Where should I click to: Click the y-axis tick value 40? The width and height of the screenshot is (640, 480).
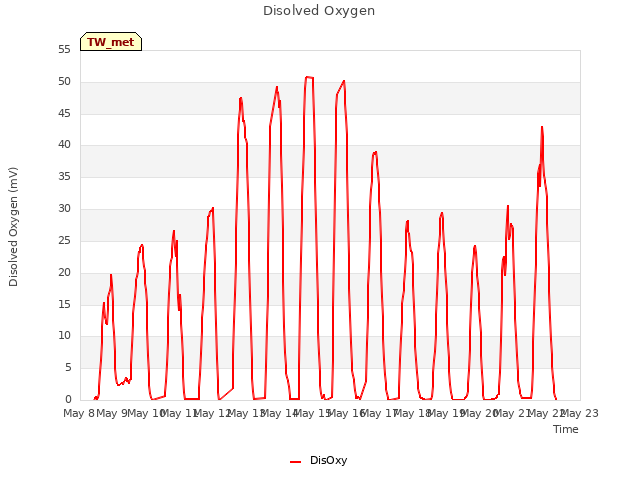point(64,144)
